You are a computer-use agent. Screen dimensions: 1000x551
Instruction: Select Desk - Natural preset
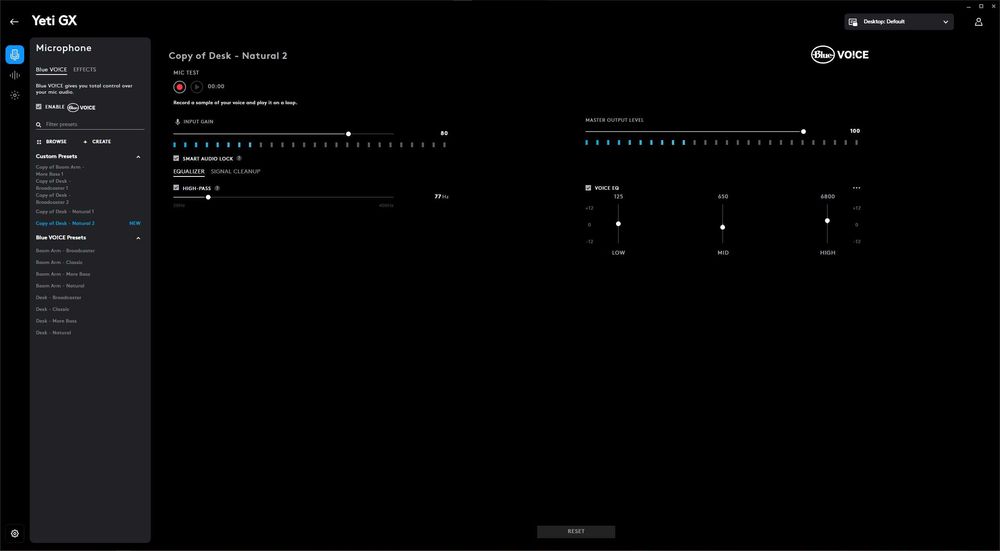pos(54,333)
